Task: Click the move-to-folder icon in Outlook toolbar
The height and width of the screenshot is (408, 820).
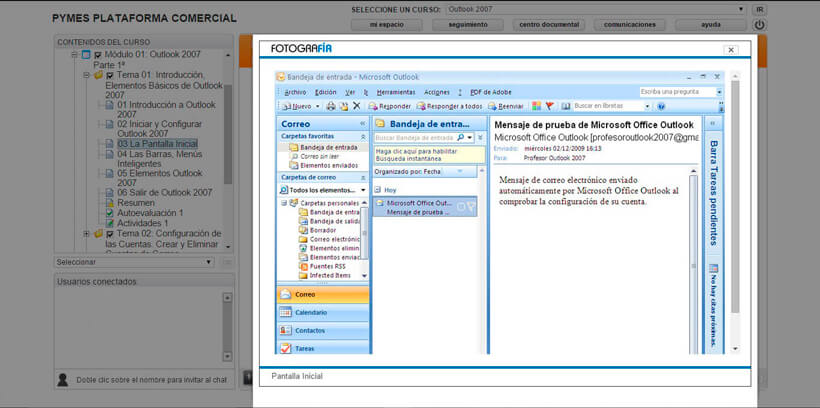Action: tap(344, 106)
